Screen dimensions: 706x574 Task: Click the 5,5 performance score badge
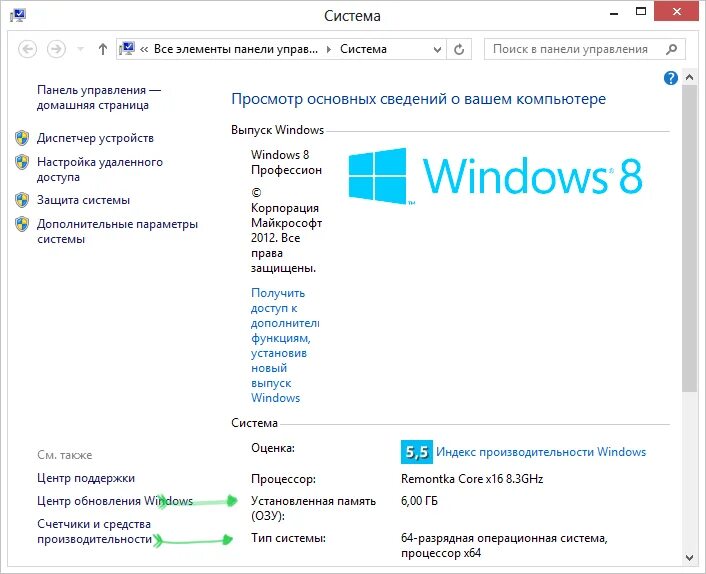pos(416,452)
